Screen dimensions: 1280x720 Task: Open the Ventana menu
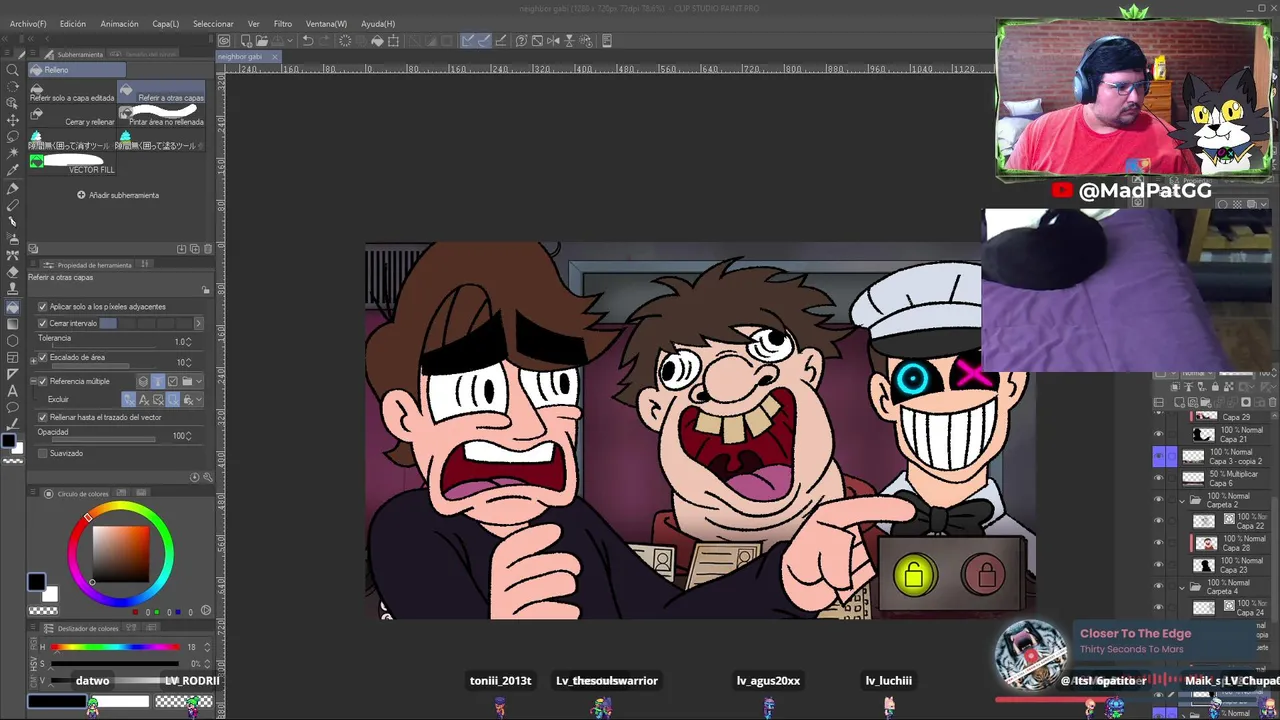pyautogui.click(x=326, y=23)
